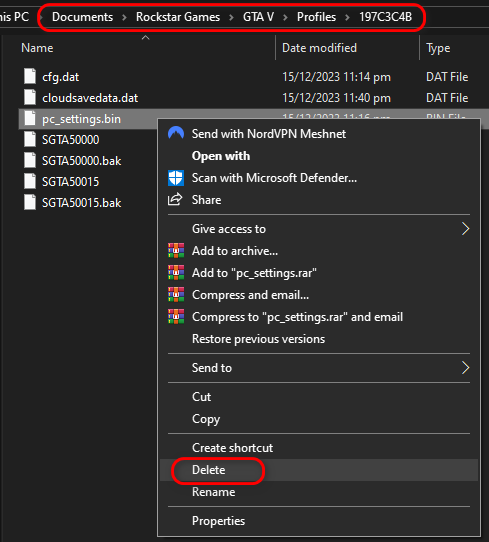Choose Restore previous versions
This screenshot has height=542, width=489.
tap(319, 339)
